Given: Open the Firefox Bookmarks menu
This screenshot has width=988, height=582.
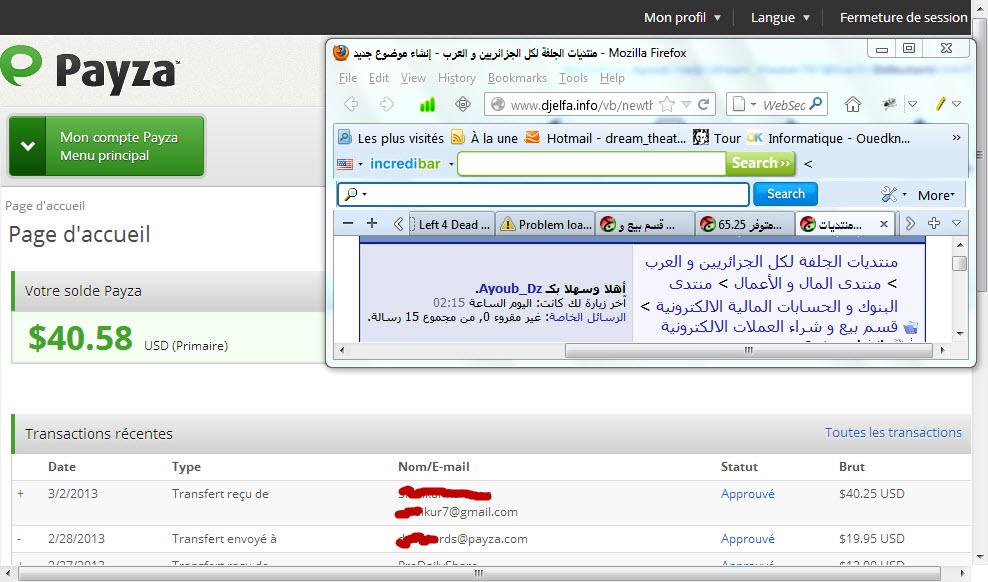Looking at the screenshot, I should (517, 77).
